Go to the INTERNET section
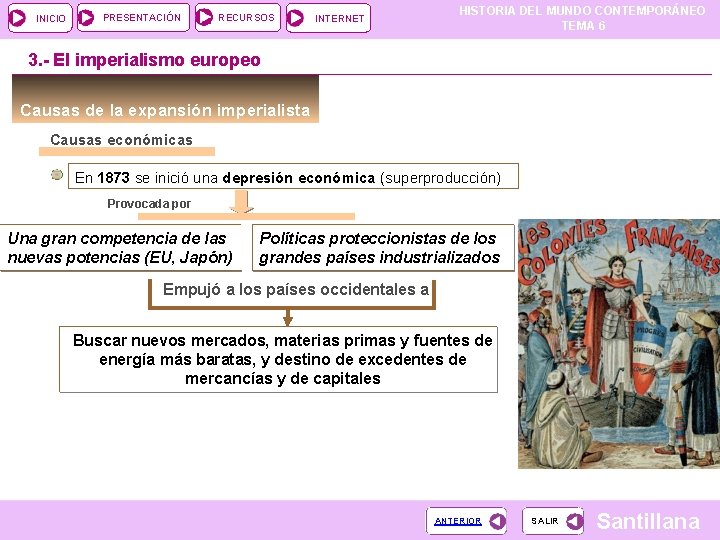The image size is (720, 540). click(x=328, y=18)
